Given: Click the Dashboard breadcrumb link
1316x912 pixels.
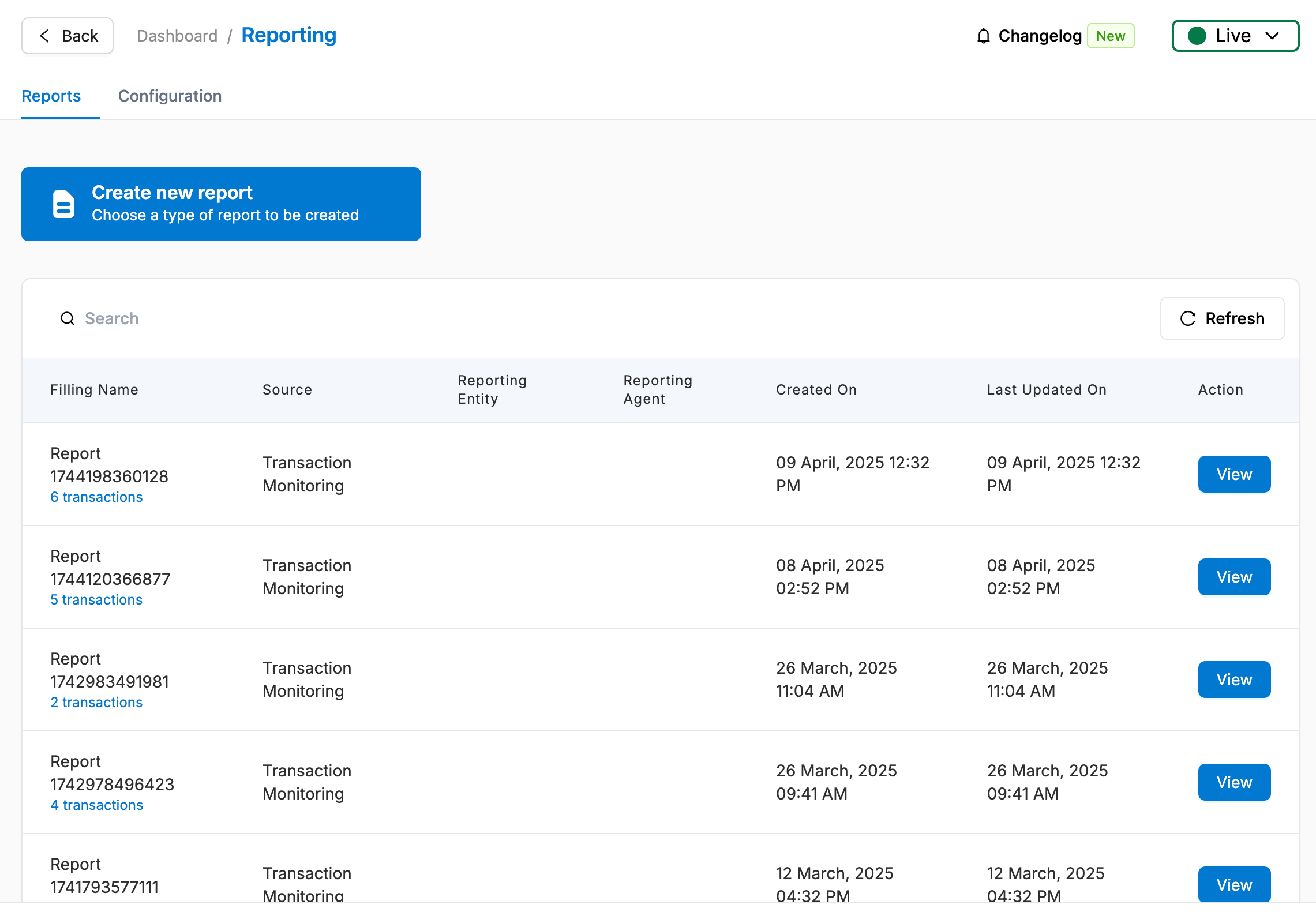Looking at the screenshot, I should click(177, 36).
